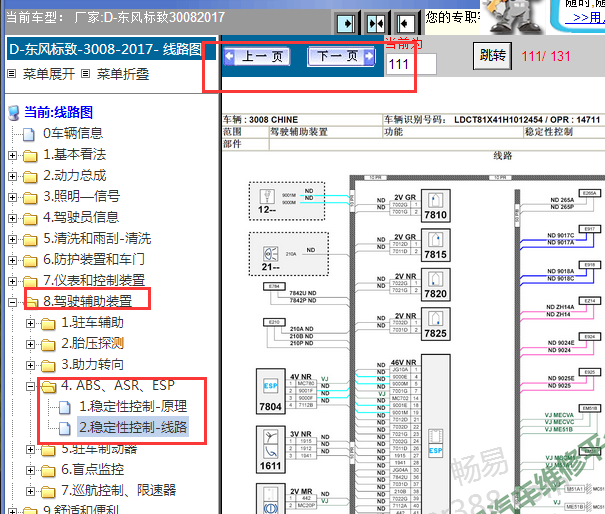605x514 pixels.
Task: Expand the 7.巡航控制、限速器 subfolder
Action: click(x=30, y=491)
